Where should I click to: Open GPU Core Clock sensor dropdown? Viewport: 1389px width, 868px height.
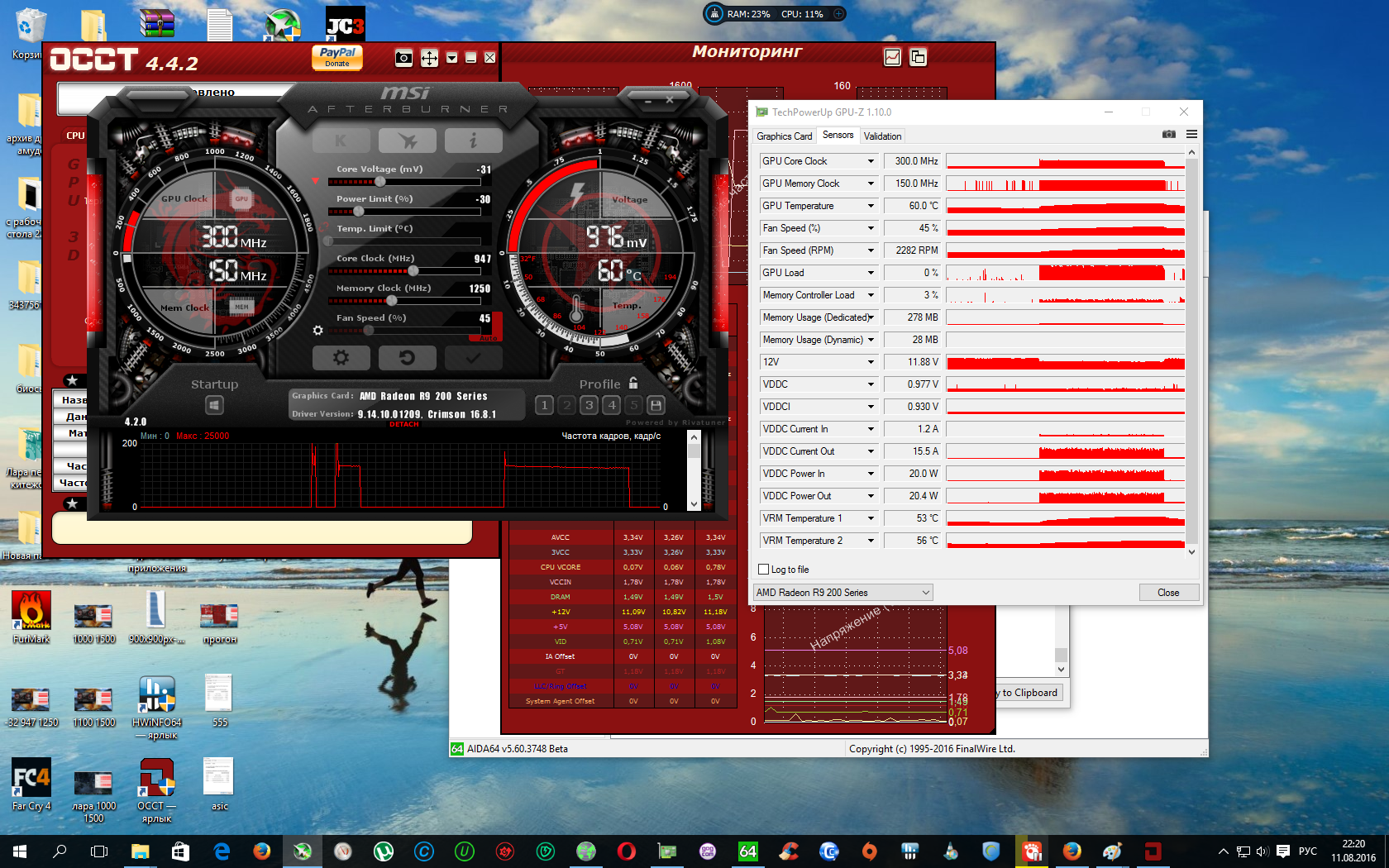(x=871, y=161)
